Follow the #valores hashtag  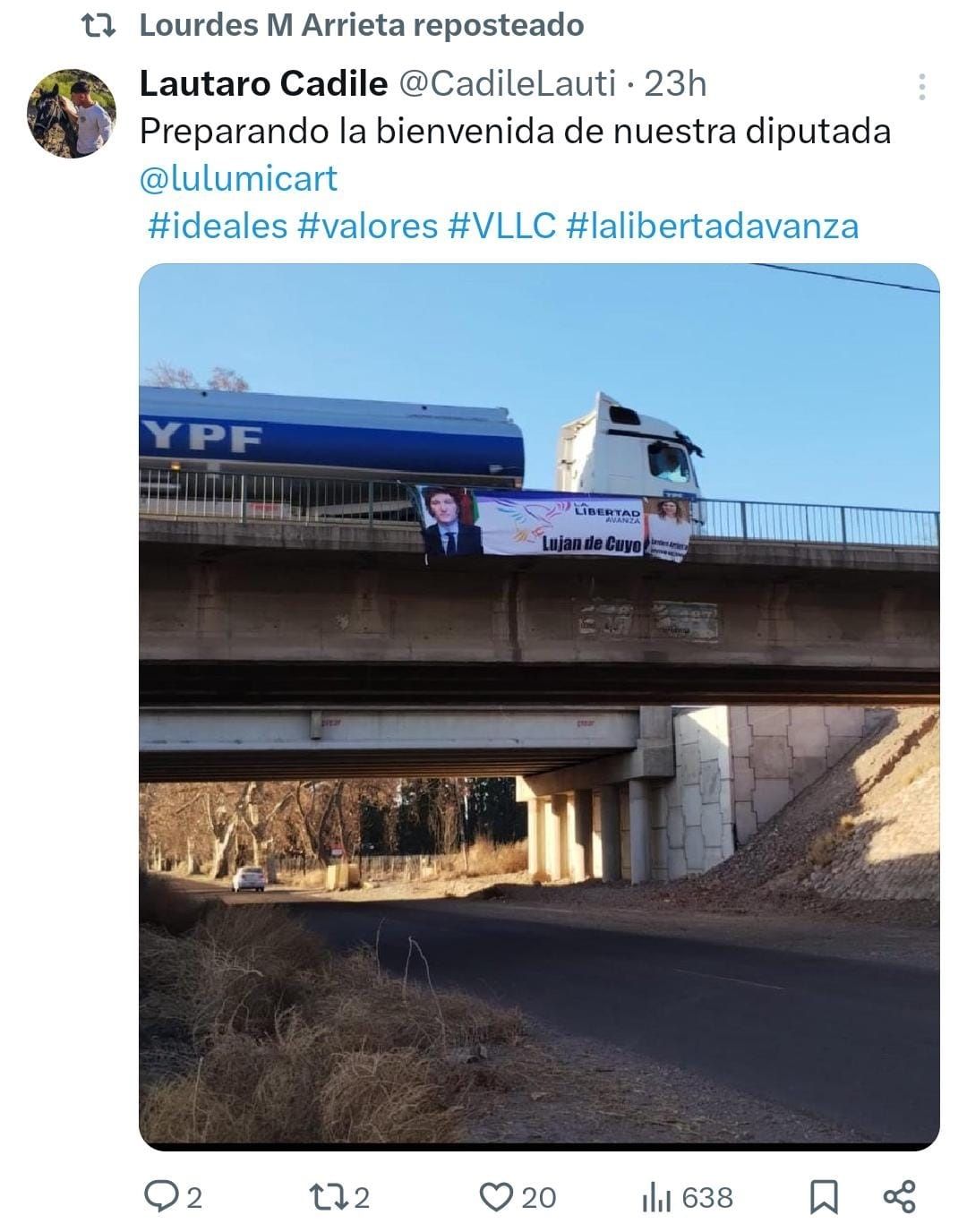[x=367, y=225]
